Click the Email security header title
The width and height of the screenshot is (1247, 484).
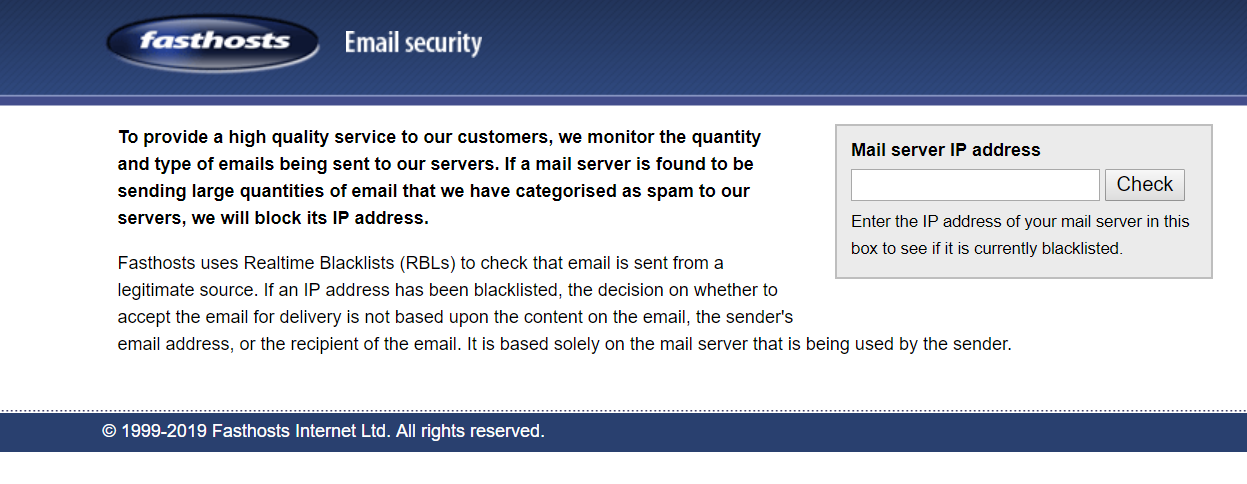pyautogui.click(x=413, y=43)
